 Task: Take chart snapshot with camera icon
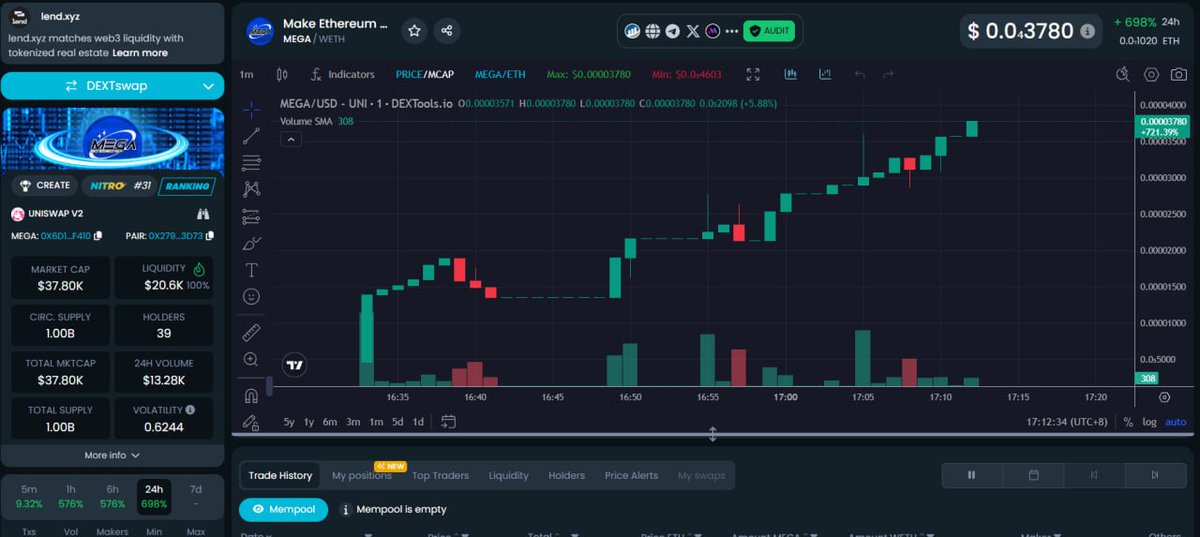click(1180, 74)
